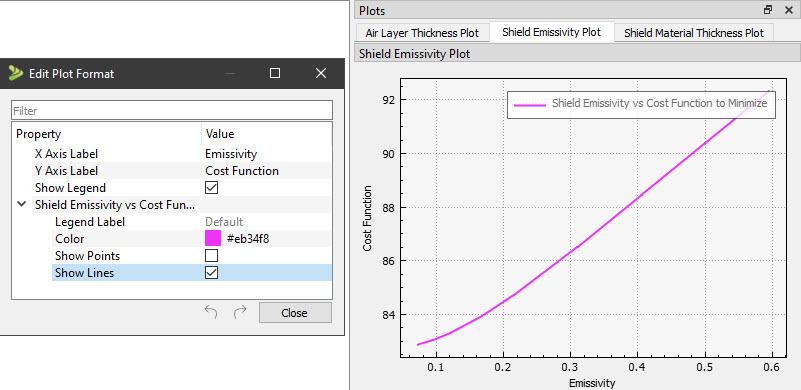
Task: Close the Plots panel with the X icon
Action: tap(788, 10)
